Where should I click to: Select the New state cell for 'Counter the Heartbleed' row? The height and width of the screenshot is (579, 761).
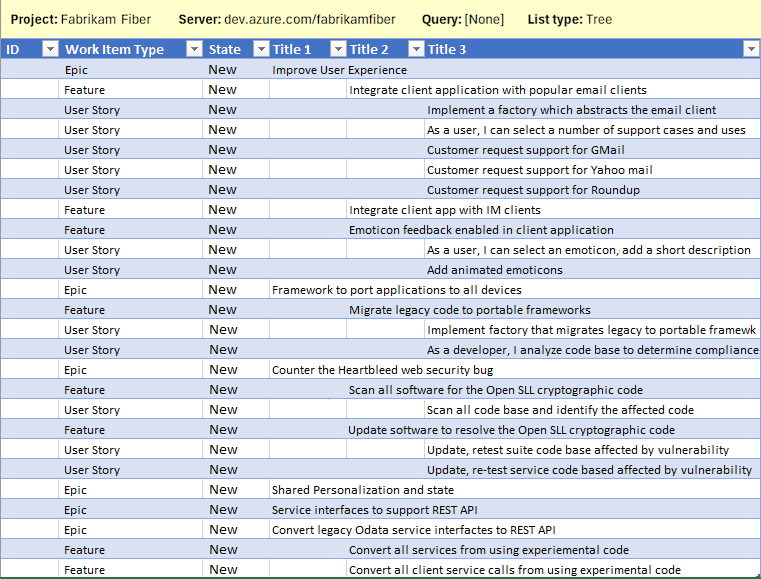pyautogui.click(x=236, y=370)
